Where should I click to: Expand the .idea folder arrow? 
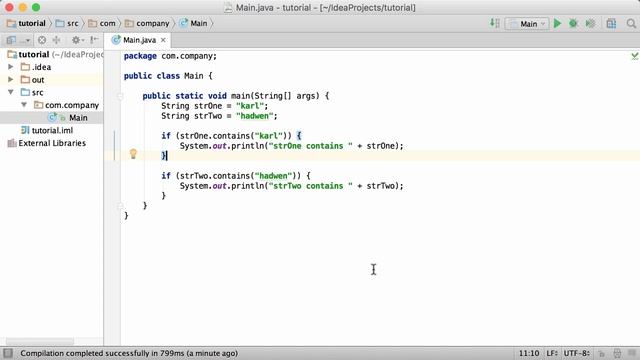tap(11, 67)
